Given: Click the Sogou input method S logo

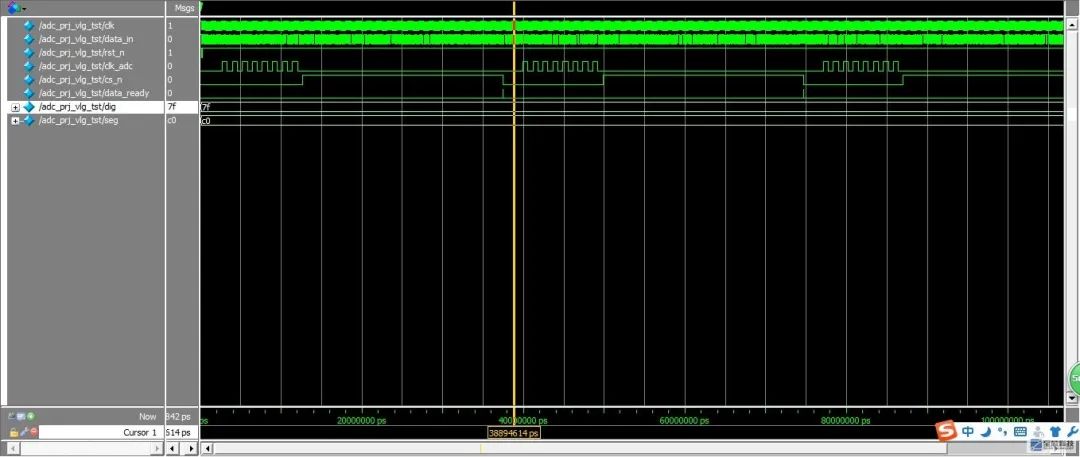Looking at the screenshot, I should tap(947, 431).
